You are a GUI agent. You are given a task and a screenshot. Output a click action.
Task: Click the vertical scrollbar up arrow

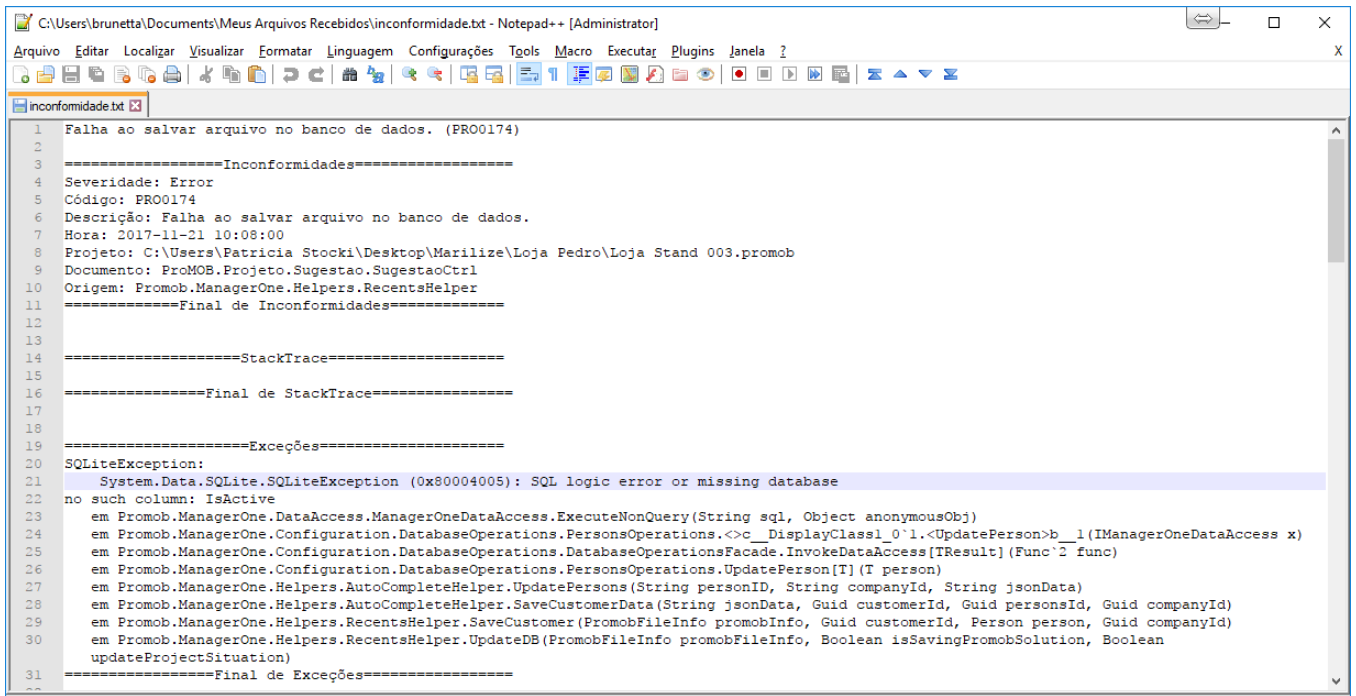(x=1336, y=130)
